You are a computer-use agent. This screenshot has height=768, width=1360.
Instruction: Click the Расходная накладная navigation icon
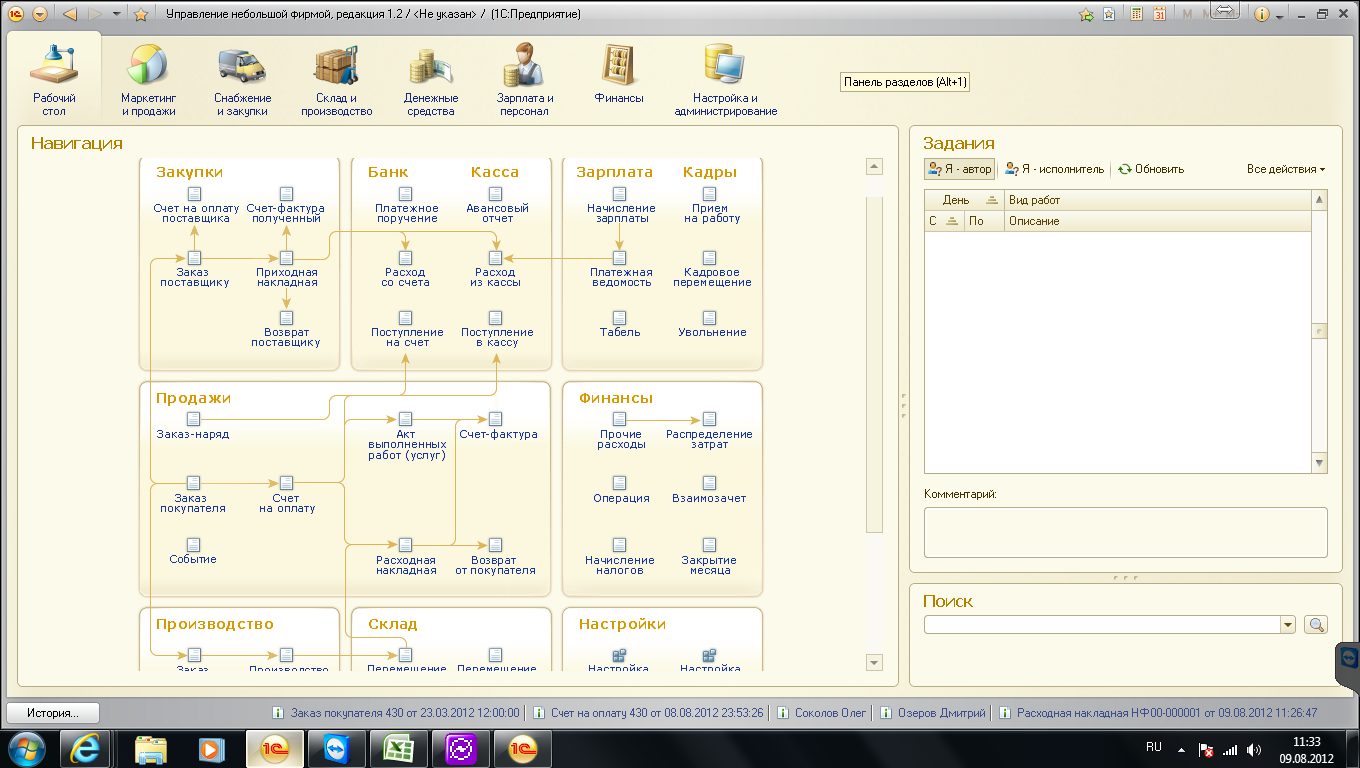[406, 545]
